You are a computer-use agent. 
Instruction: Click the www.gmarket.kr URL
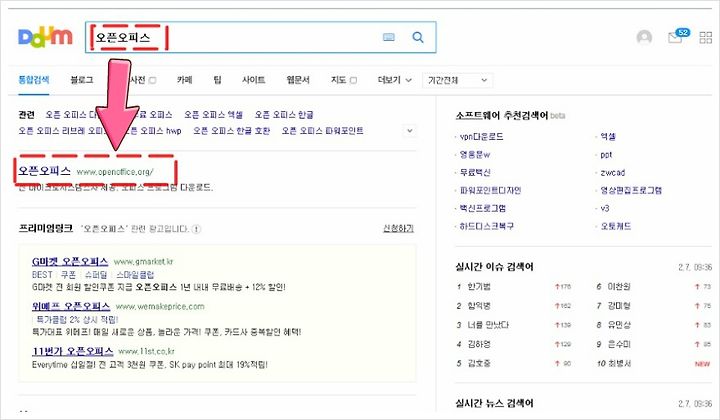[x=143, y=262]
